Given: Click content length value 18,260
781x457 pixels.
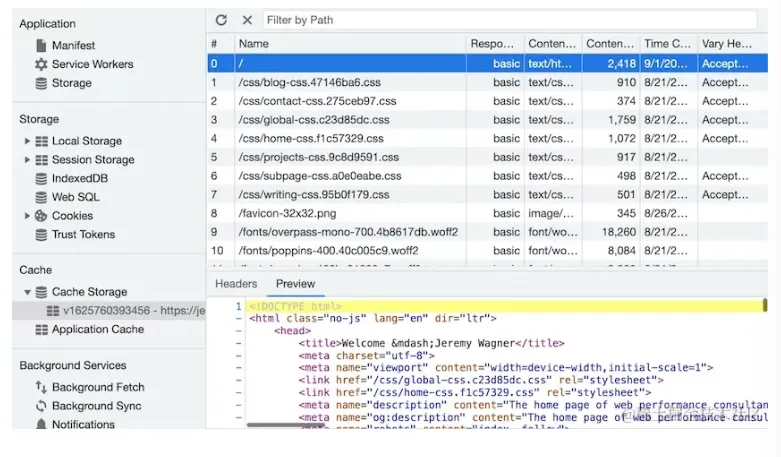Looking at the screenshot, I should [619, 232].
